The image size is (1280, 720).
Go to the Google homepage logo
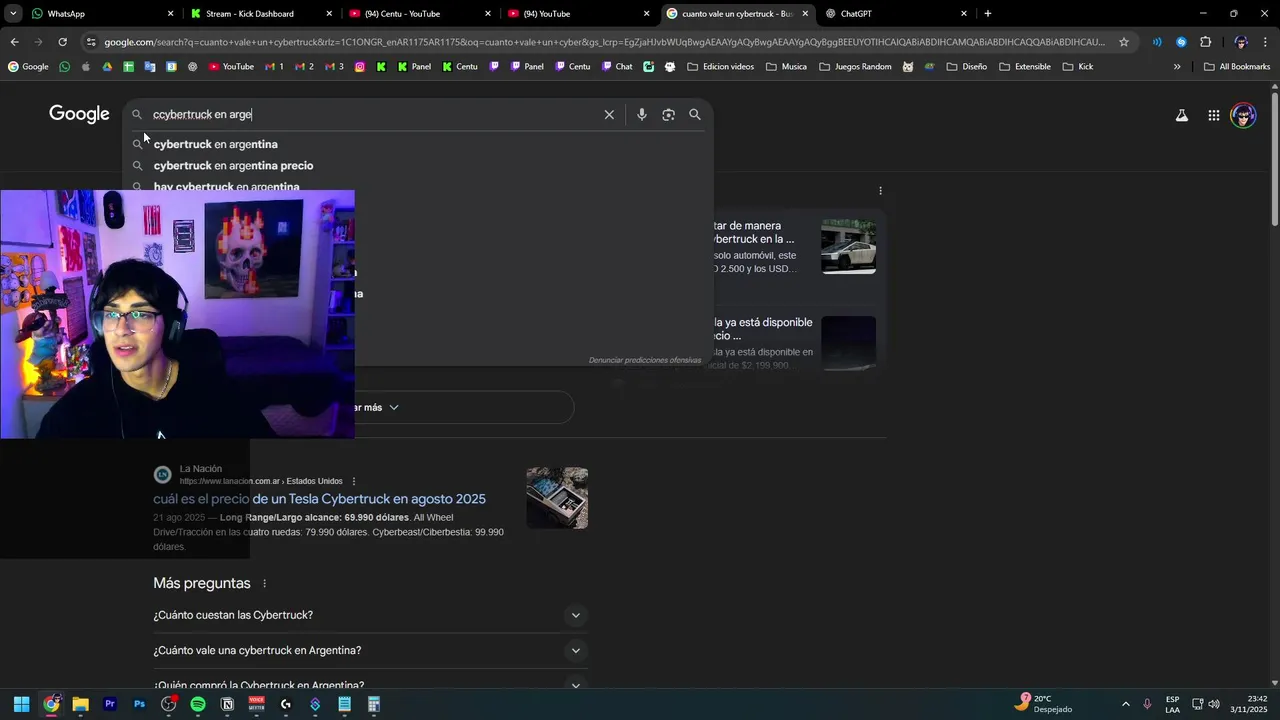click(x=79, y=114)
